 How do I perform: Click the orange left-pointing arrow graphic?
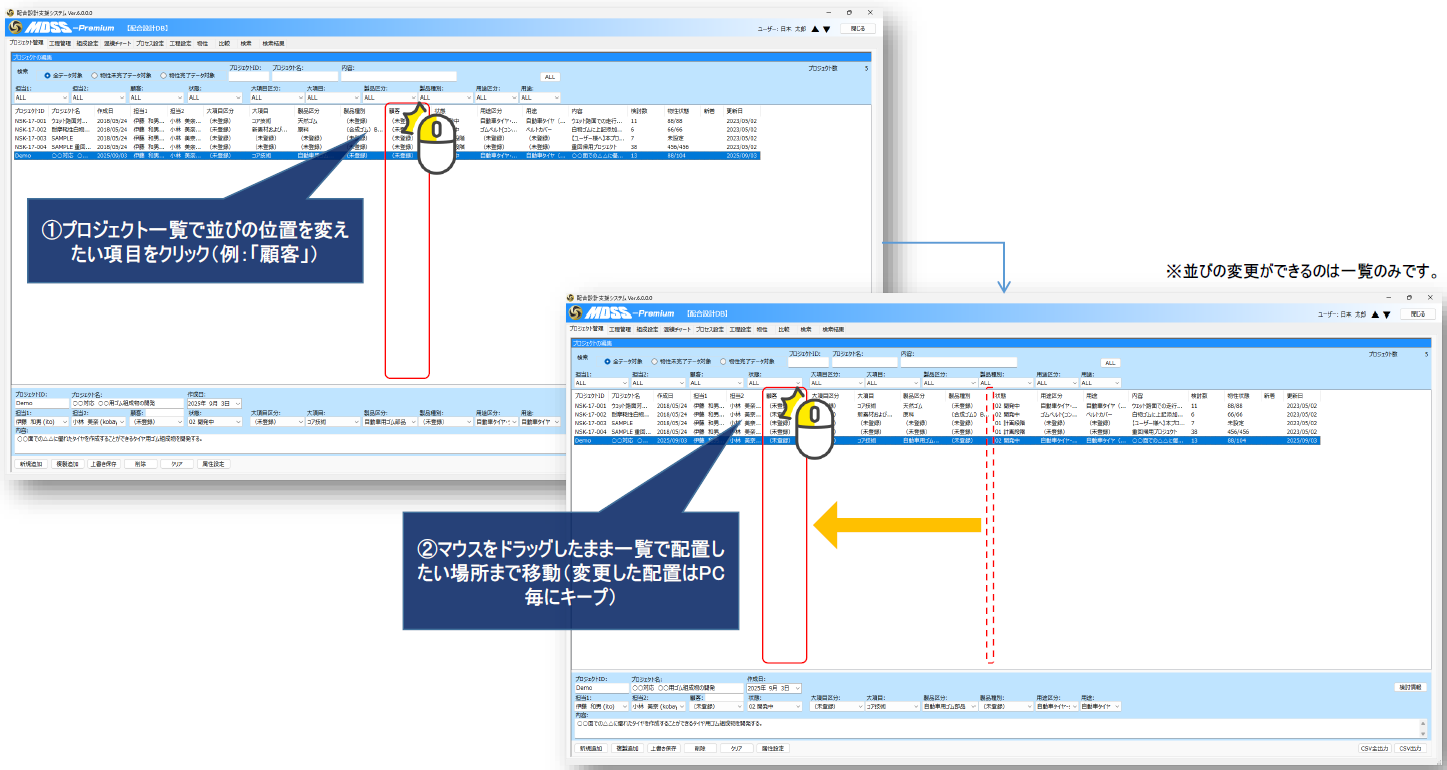point(895,526)
